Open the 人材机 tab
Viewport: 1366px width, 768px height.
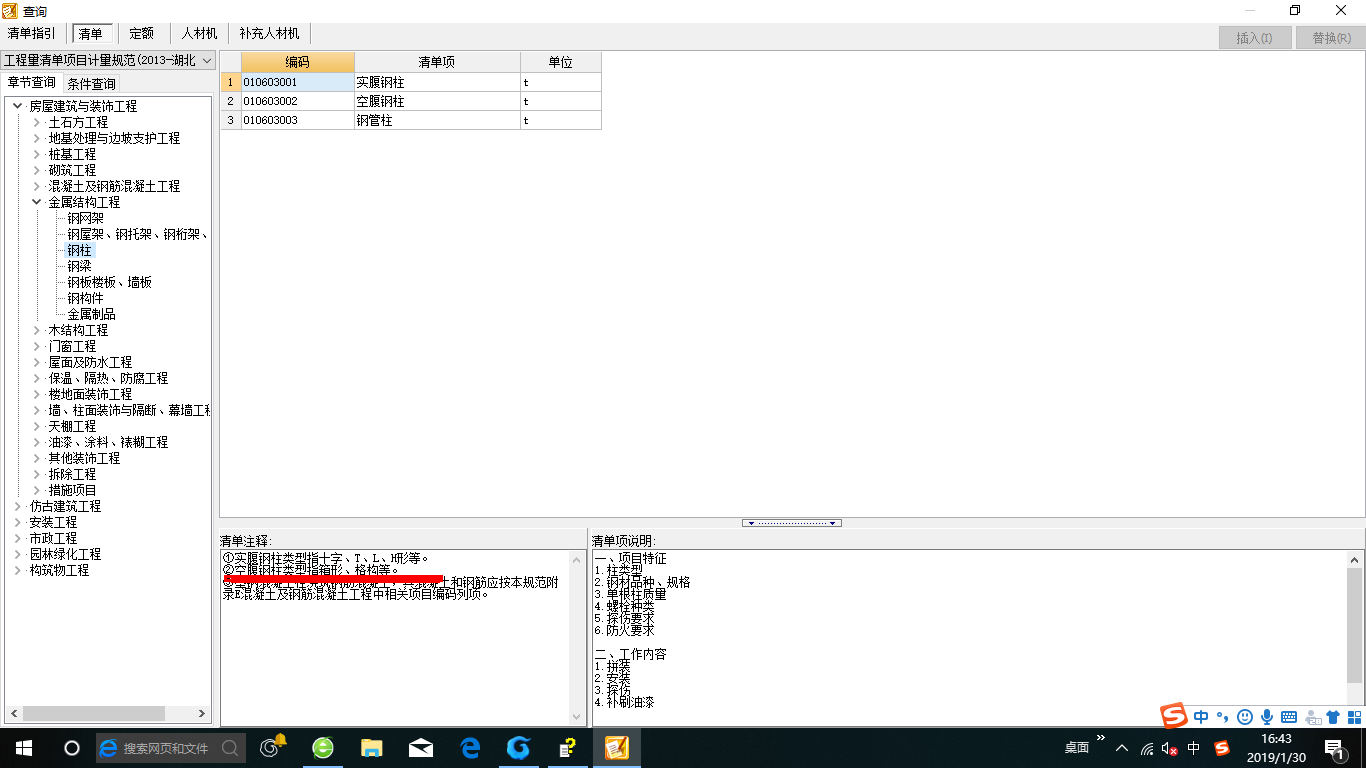[199, 34]
